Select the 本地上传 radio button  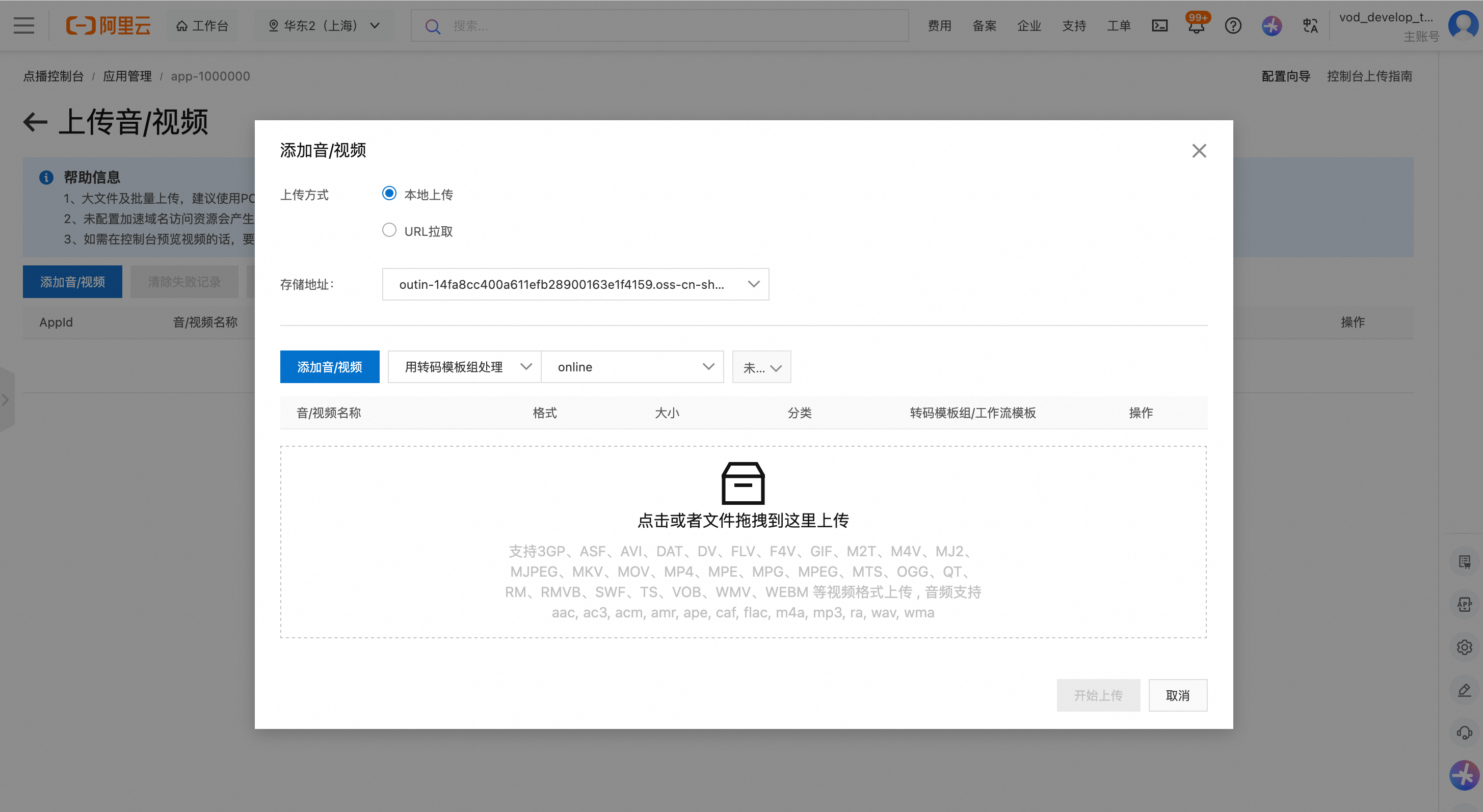pos(389,194)
